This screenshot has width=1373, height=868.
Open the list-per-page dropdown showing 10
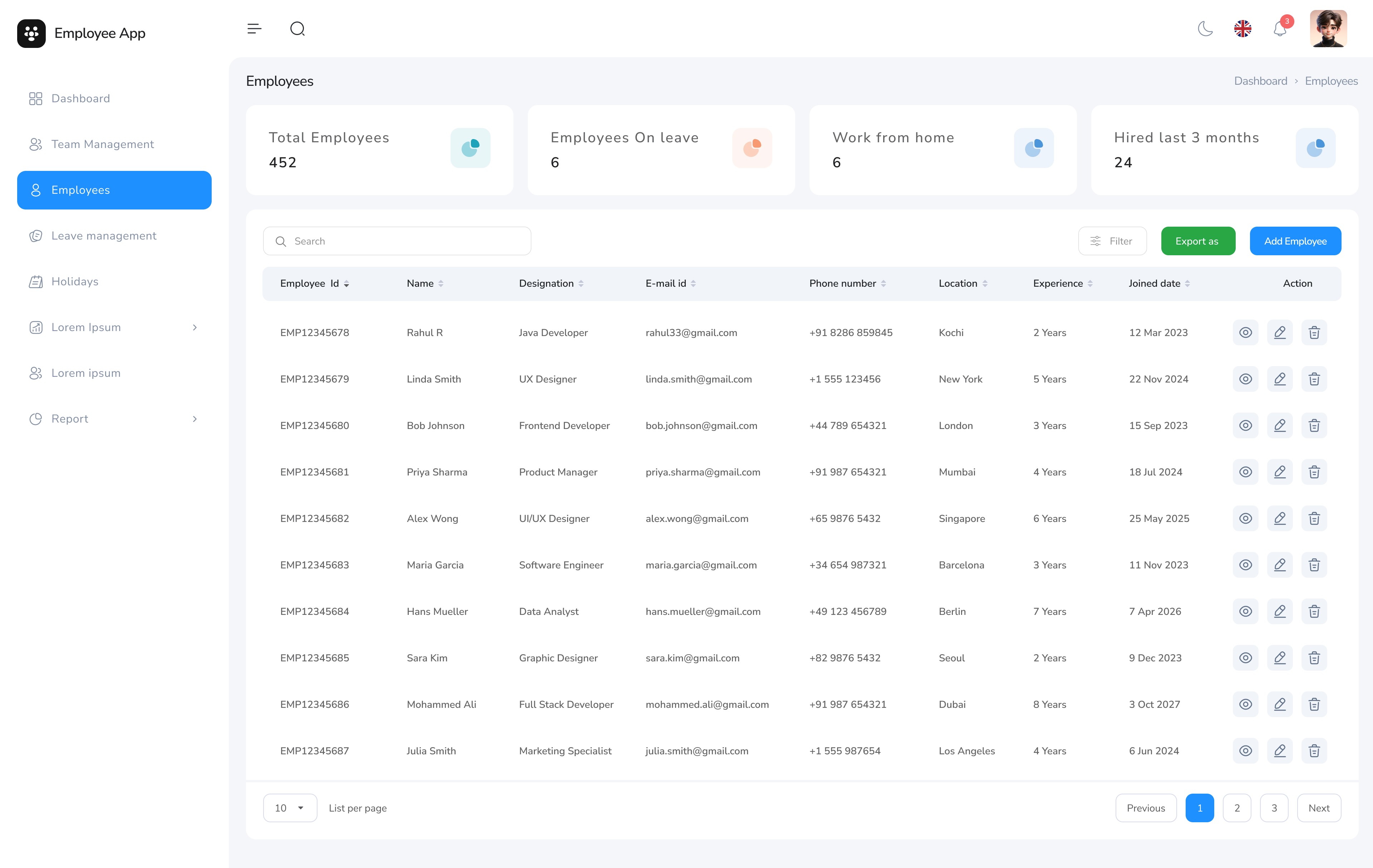pos(290,808)
